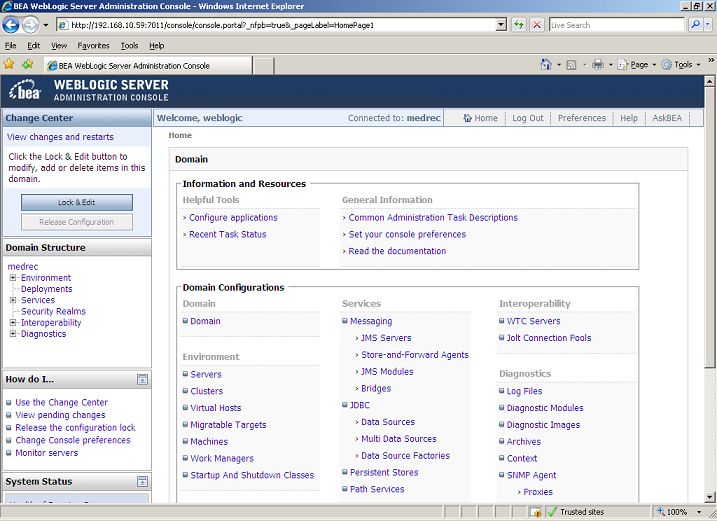The width and height of the screenshot is (717, 521).
Task: Collapse the How do I panel icon
Action: (143, 379)
